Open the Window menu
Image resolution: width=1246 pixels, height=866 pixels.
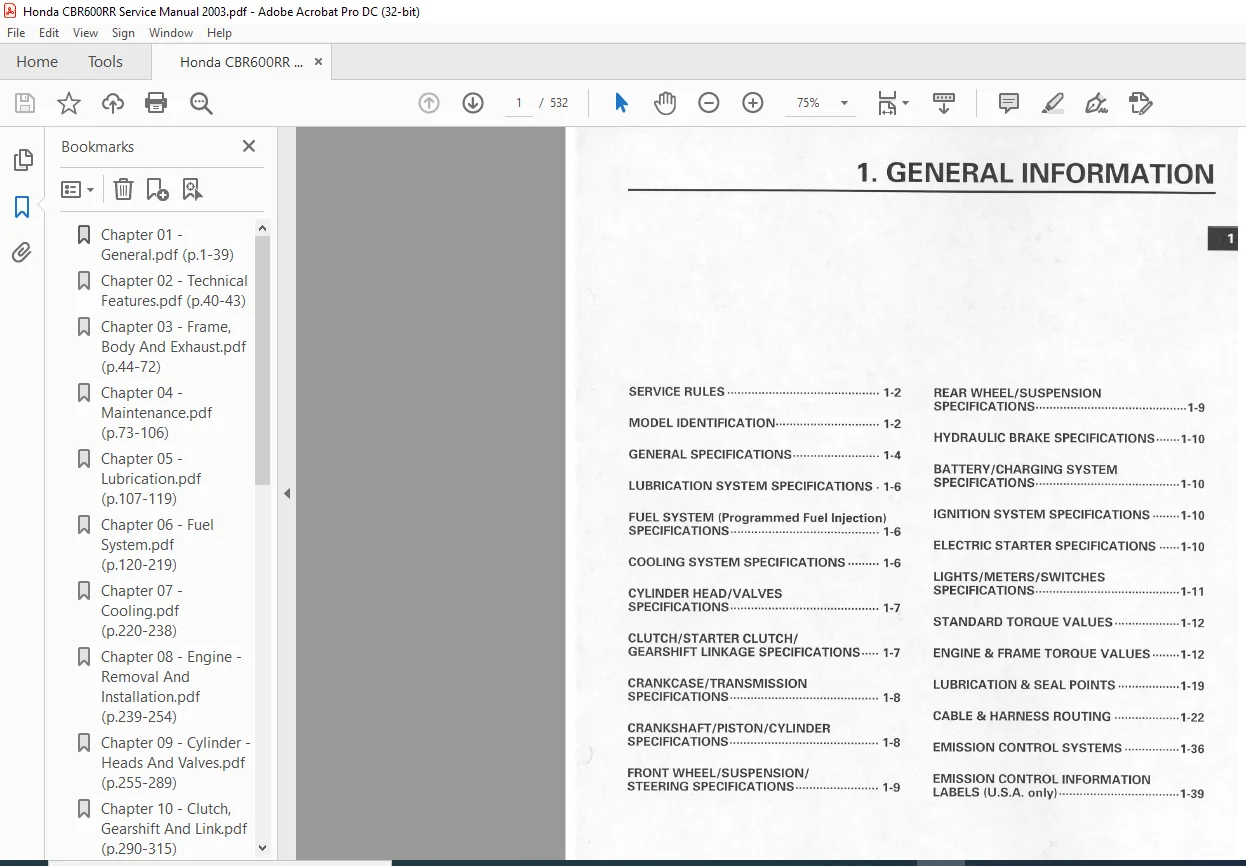click(x=171, y=33)
